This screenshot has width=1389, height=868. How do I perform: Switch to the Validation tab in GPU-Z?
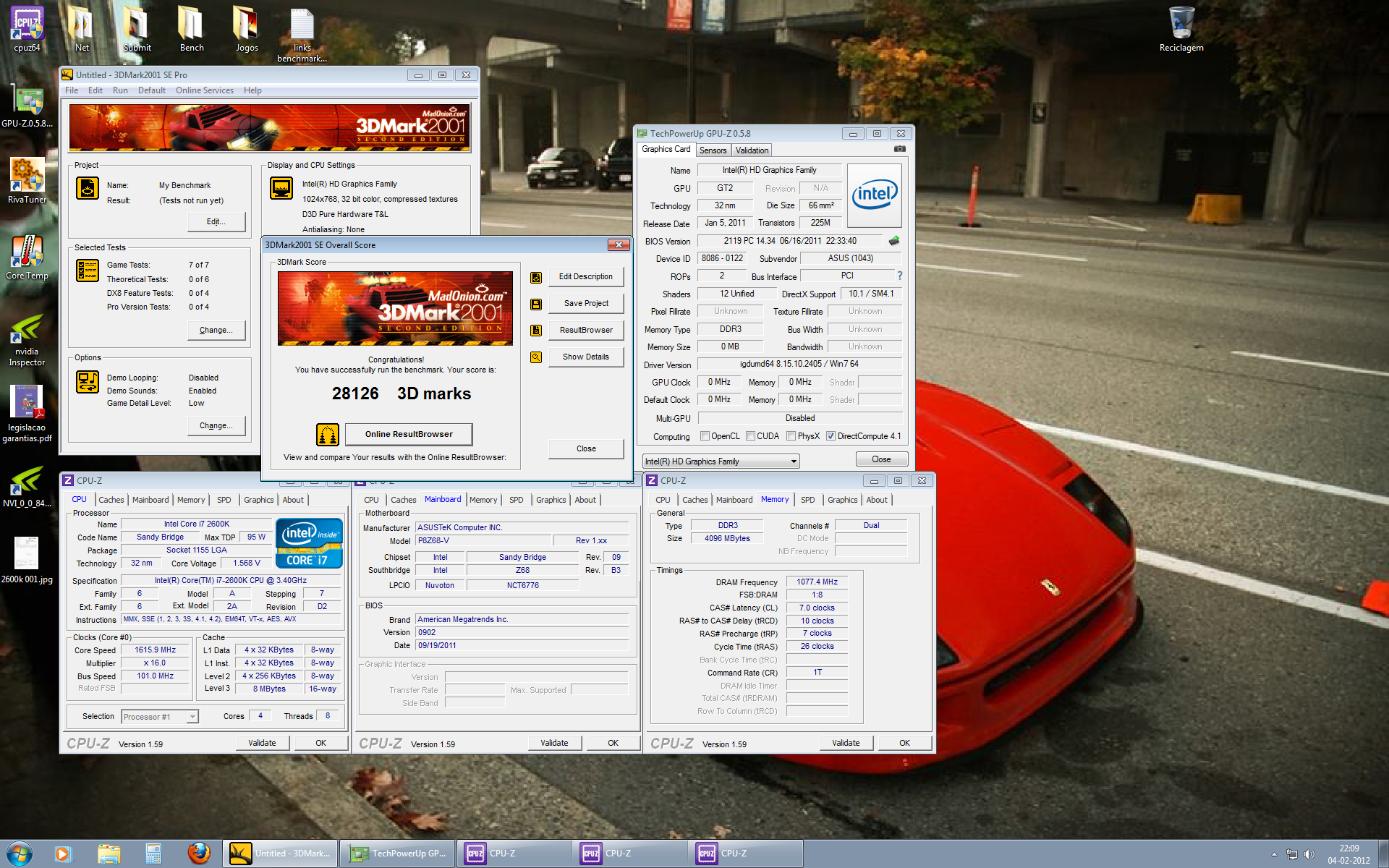coord(752,150)
